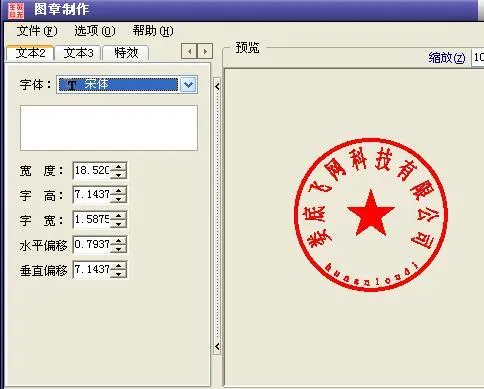Decrease the 水平偏移 value with down arrow
The width and height of the screenshot is (484, 389).
pyautogui.click(x=118, y=249)
